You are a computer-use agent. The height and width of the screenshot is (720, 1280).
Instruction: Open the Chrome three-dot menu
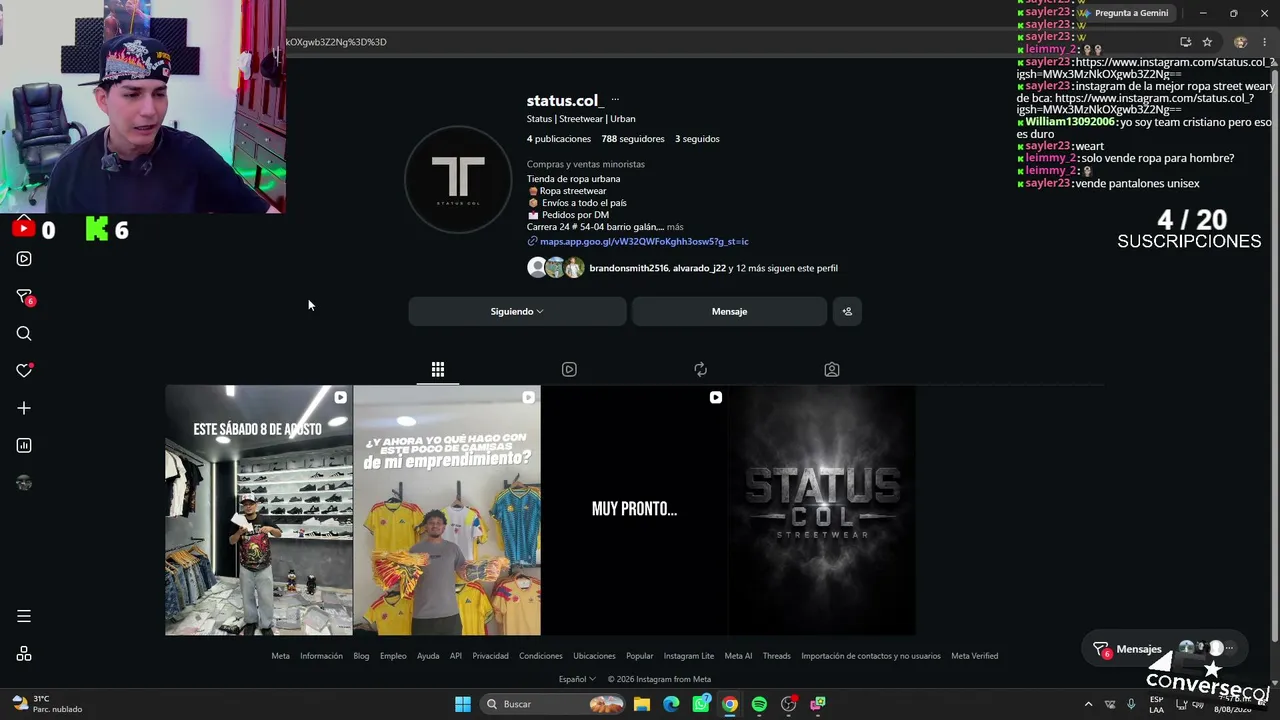pyautogui.click(x=1265, y=42)
